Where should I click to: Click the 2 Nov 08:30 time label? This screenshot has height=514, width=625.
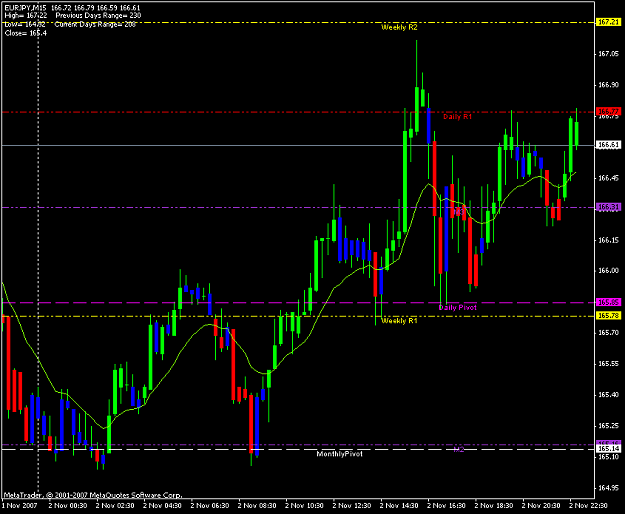[x=257, y=506]
